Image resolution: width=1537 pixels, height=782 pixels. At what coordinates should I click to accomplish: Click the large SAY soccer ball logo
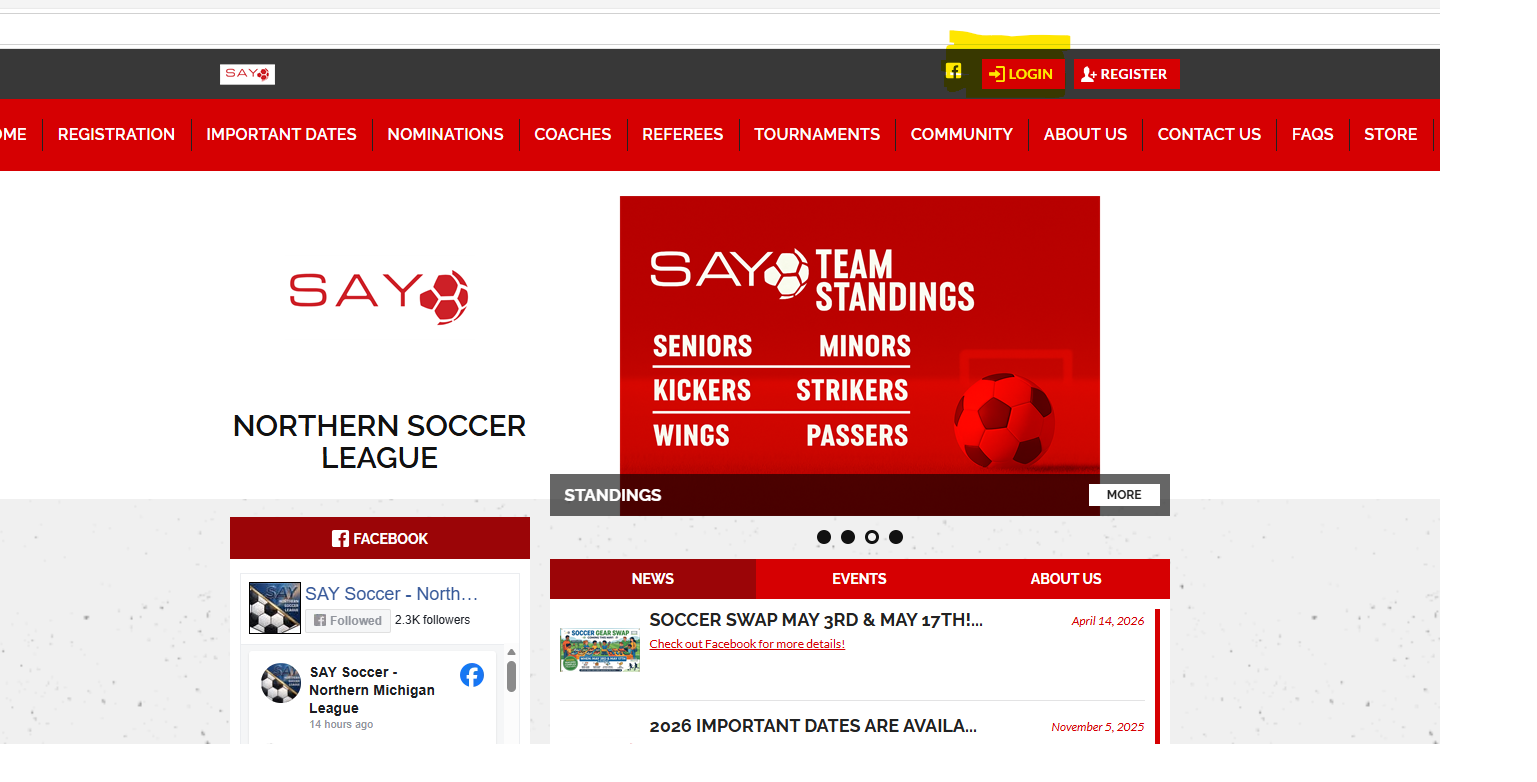pos(379,297)
